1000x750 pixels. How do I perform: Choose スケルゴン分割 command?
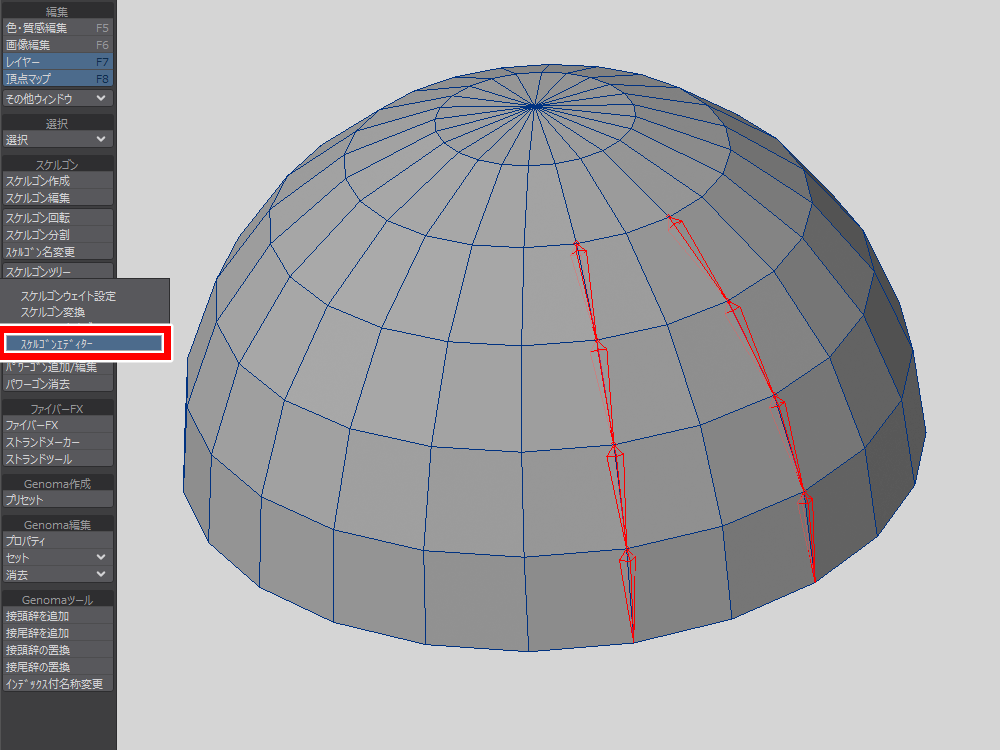coord(57,234)
